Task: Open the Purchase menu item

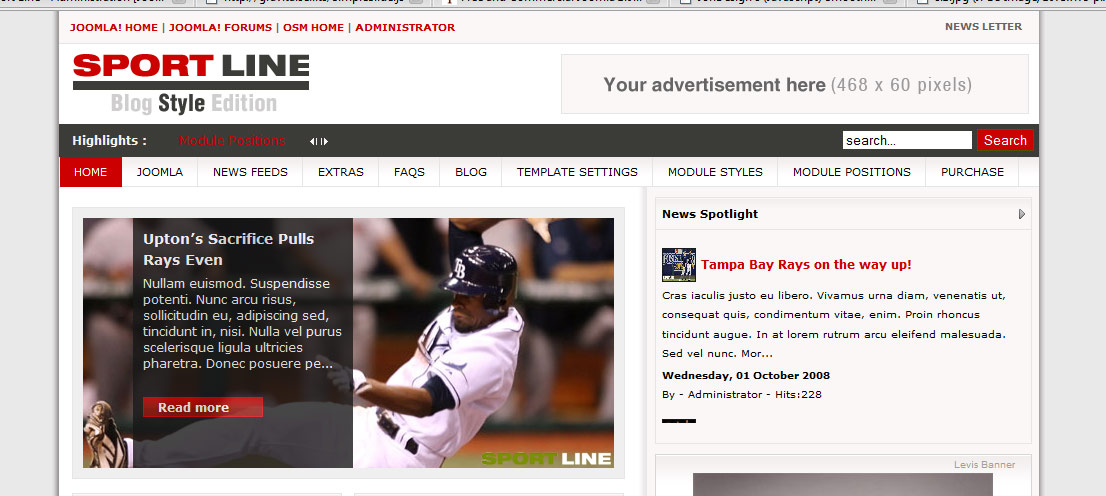Action: pos(972,172)
